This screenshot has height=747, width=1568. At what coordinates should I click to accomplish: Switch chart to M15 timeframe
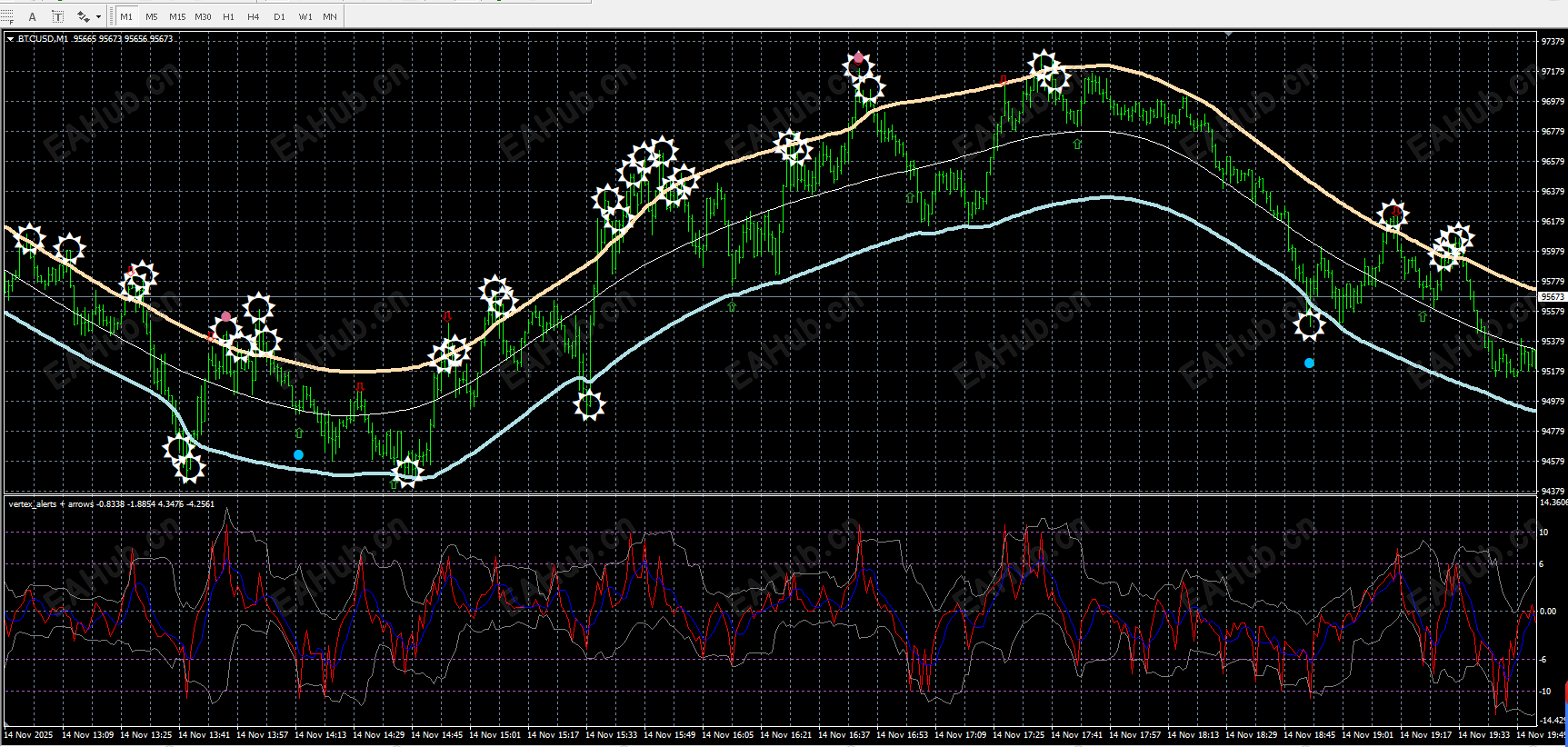[177, 16]
